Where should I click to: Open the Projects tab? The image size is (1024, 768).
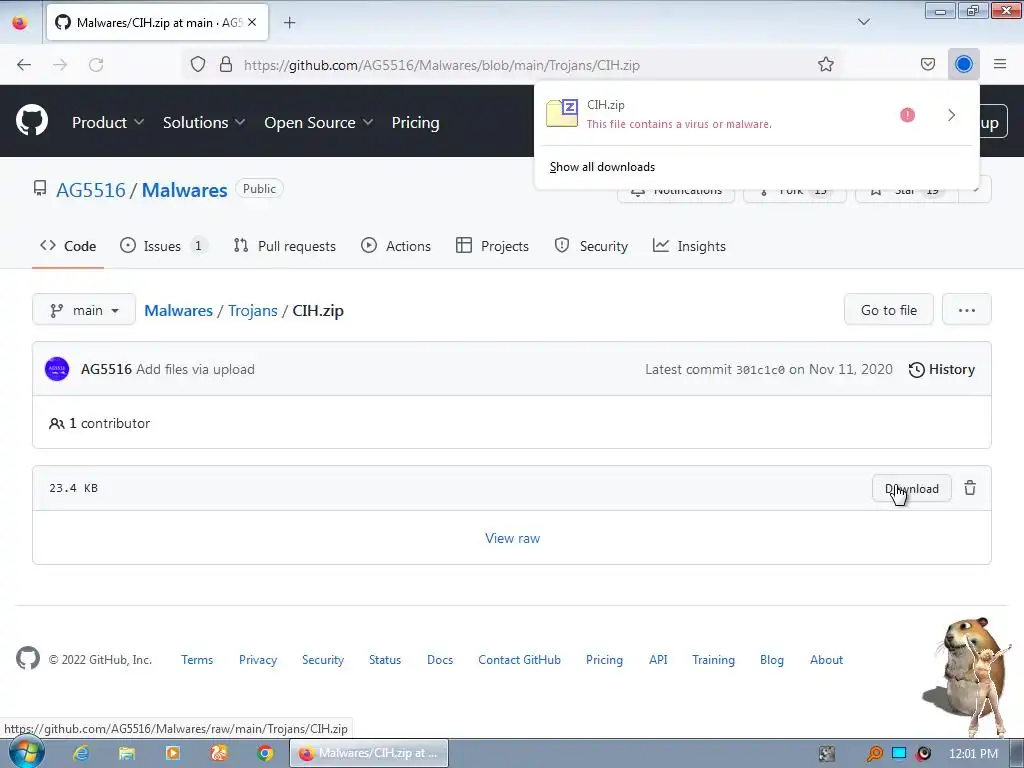click(492, 246)
